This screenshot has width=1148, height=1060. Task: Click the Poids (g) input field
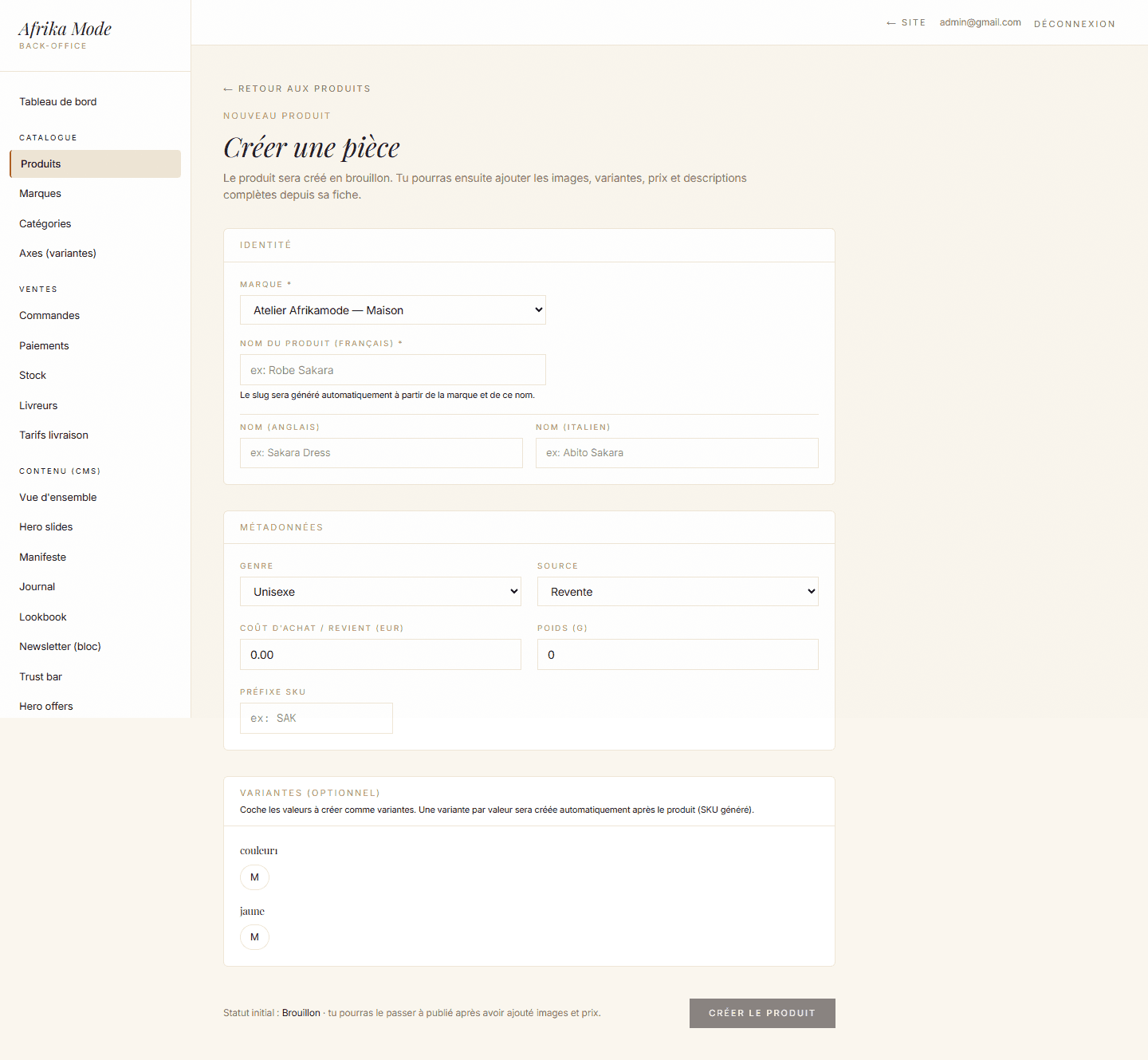coord(678,655)
